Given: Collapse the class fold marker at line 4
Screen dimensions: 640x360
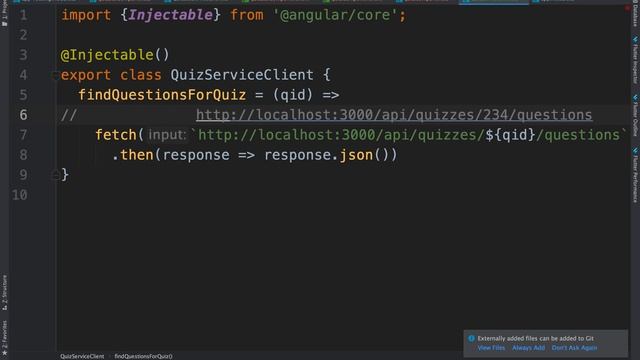Looking at the screenshot, I should click(55, 75).
